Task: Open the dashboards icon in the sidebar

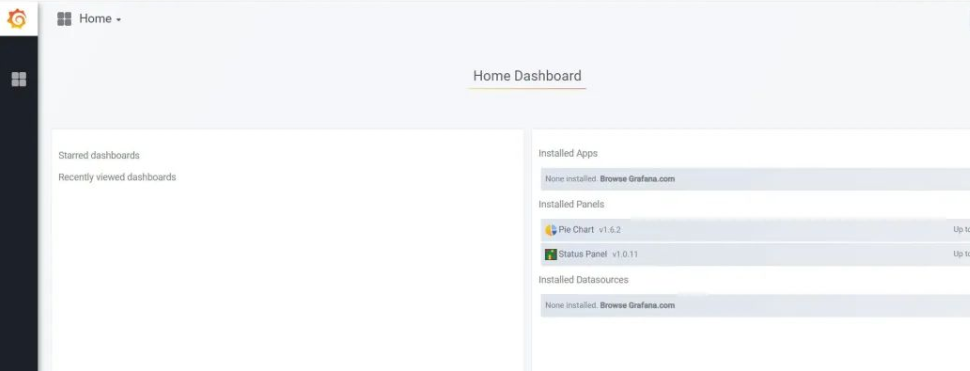Action: [19, 79]
